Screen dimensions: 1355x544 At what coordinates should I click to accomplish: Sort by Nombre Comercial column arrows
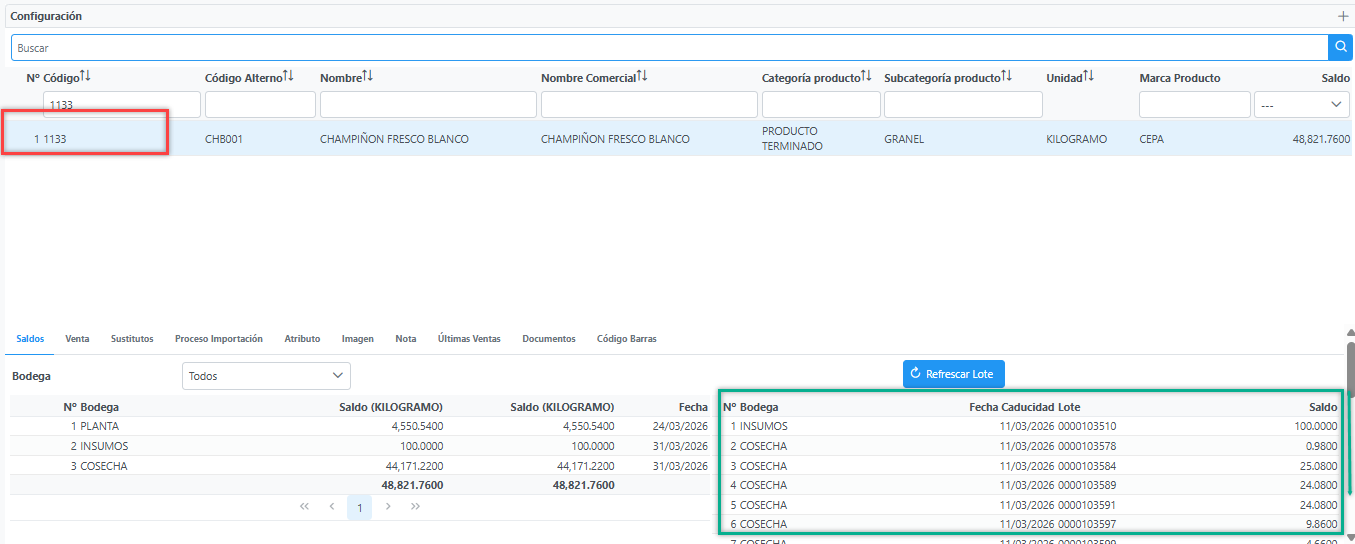coord(642,77)
